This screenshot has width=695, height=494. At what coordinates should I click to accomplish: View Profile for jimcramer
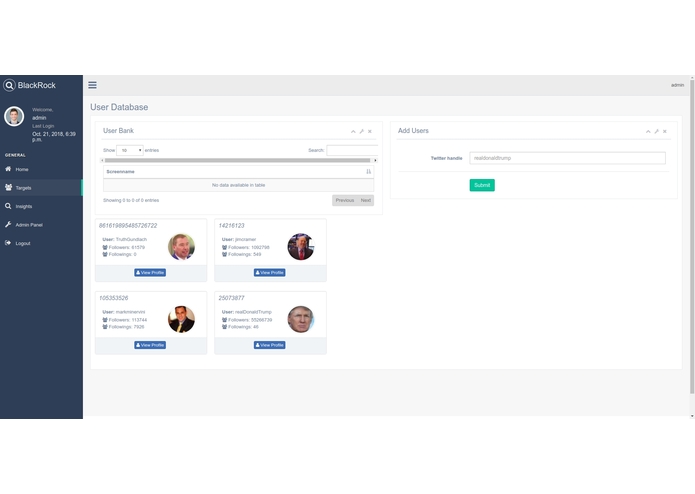click(269, 273)
